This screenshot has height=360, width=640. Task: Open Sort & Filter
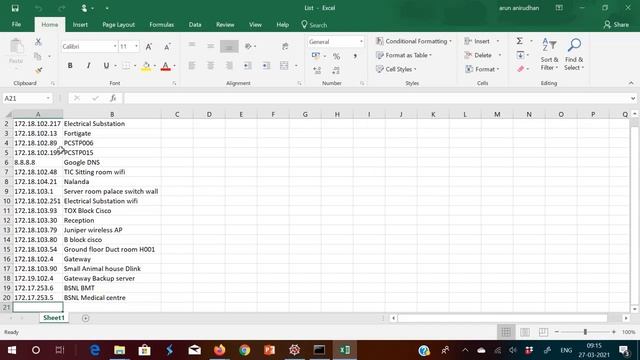click(549, 54)
